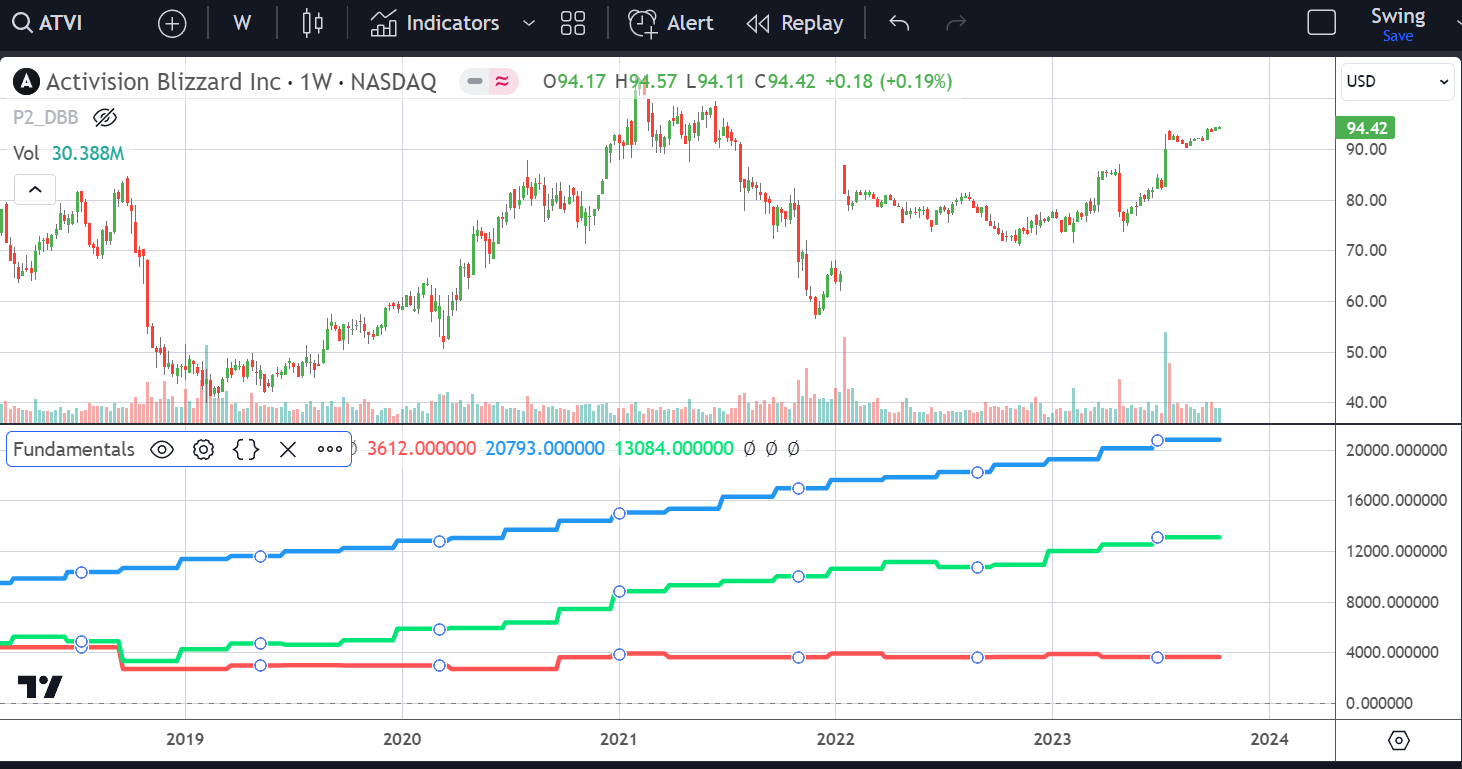Screen dimensions: 1462x769
Task: Redo the chart action
Action: pos(956,23)
